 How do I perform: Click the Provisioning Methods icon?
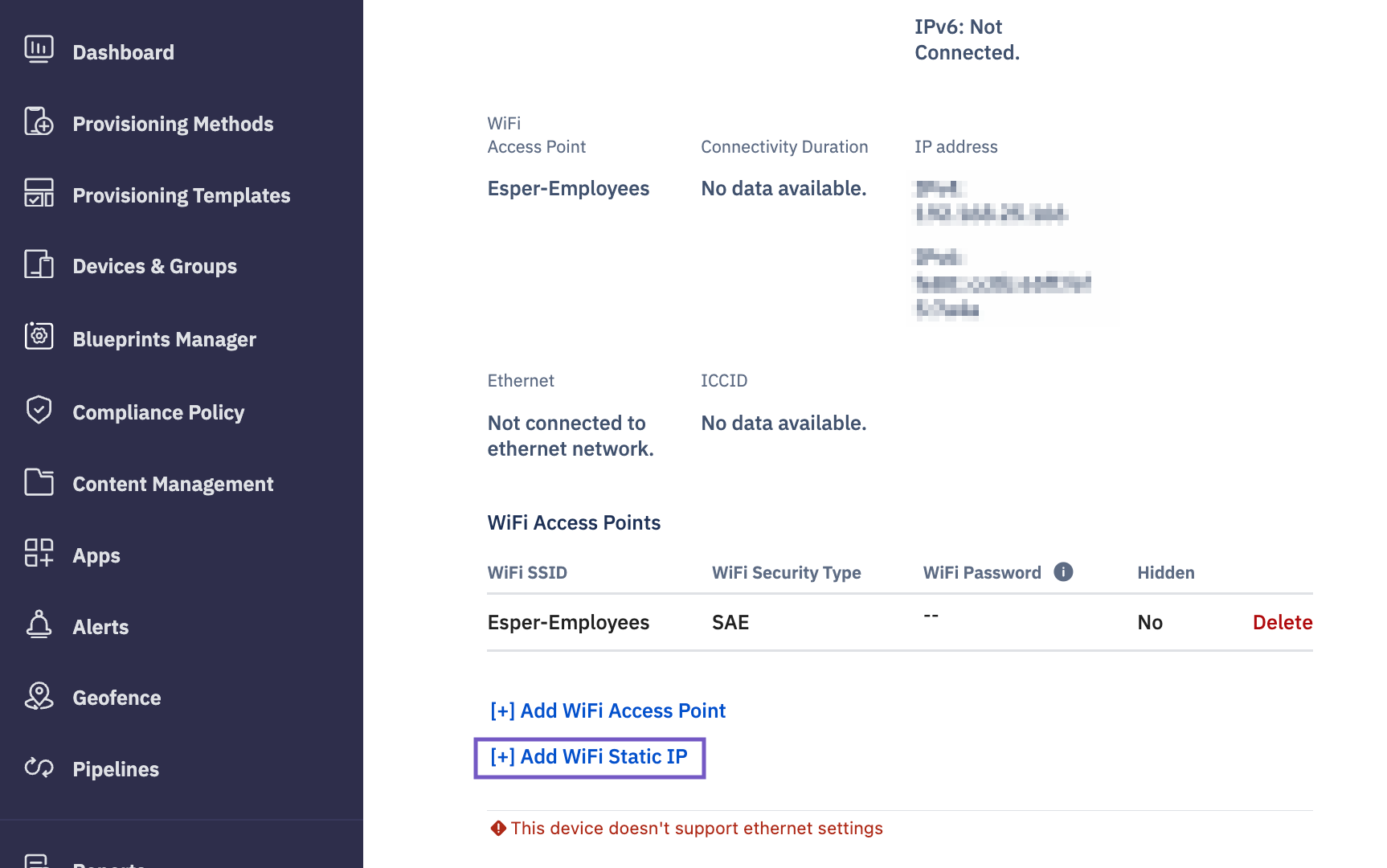tap(39, 122)
